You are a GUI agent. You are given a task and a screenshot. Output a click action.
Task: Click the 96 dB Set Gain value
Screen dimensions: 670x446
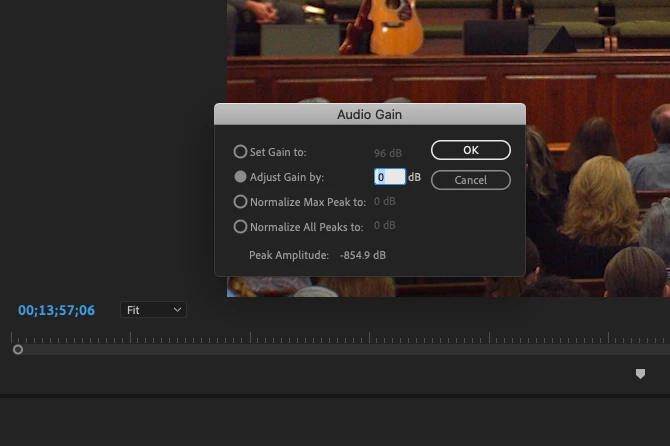(388, 153)
